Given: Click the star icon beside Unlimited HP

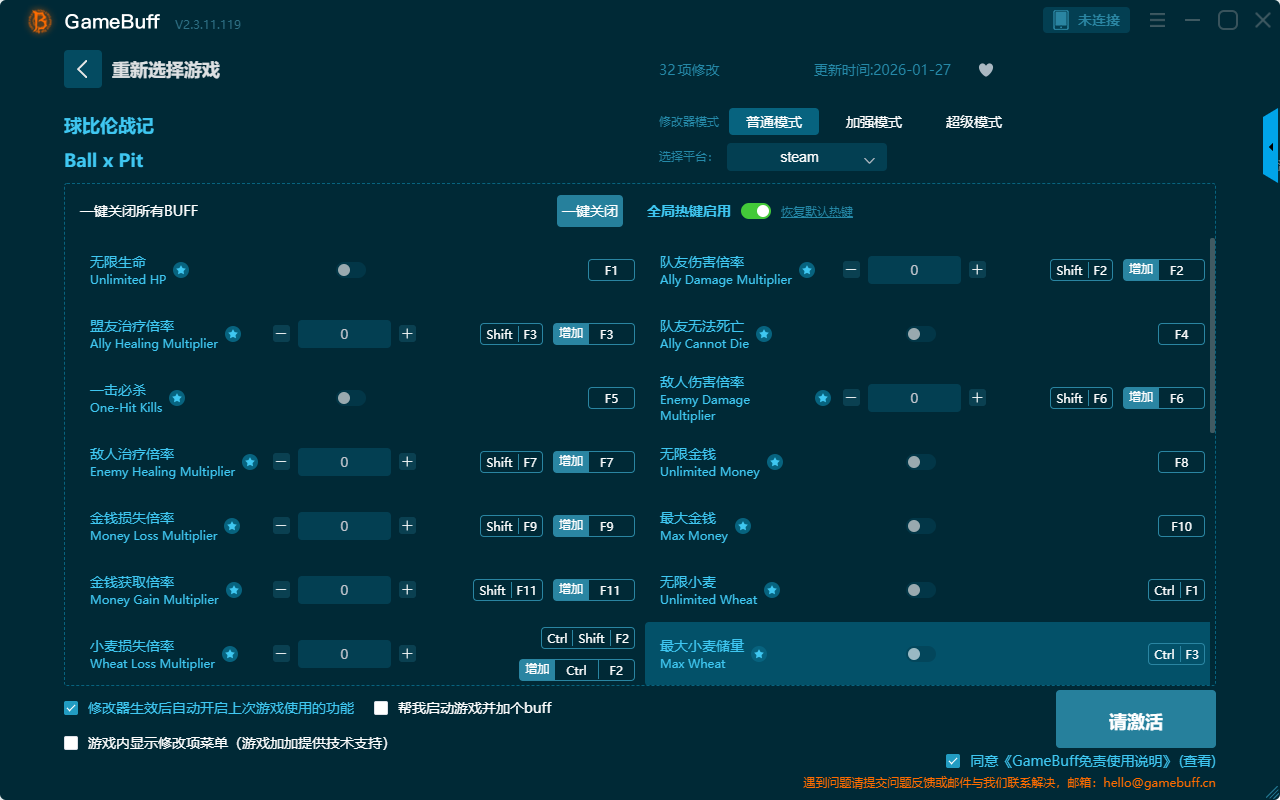Looking at the screenshot, I should tap(181, 270).
